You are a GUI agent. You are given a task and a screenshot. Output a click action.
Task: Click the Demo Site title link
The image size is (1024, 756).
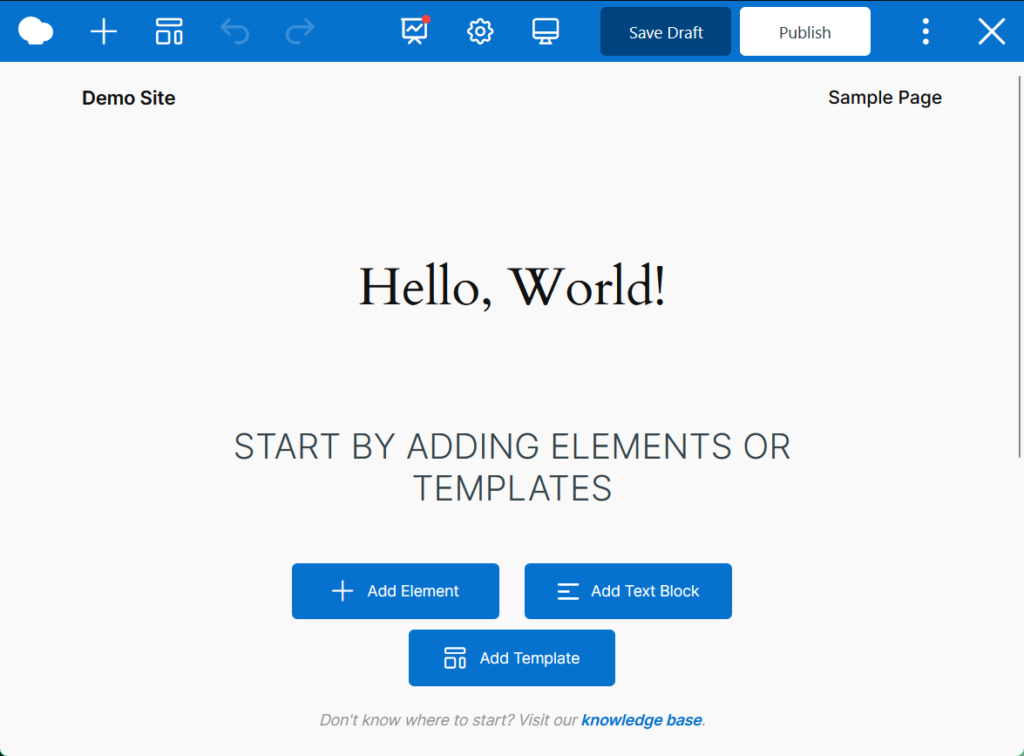pos(129,98)
